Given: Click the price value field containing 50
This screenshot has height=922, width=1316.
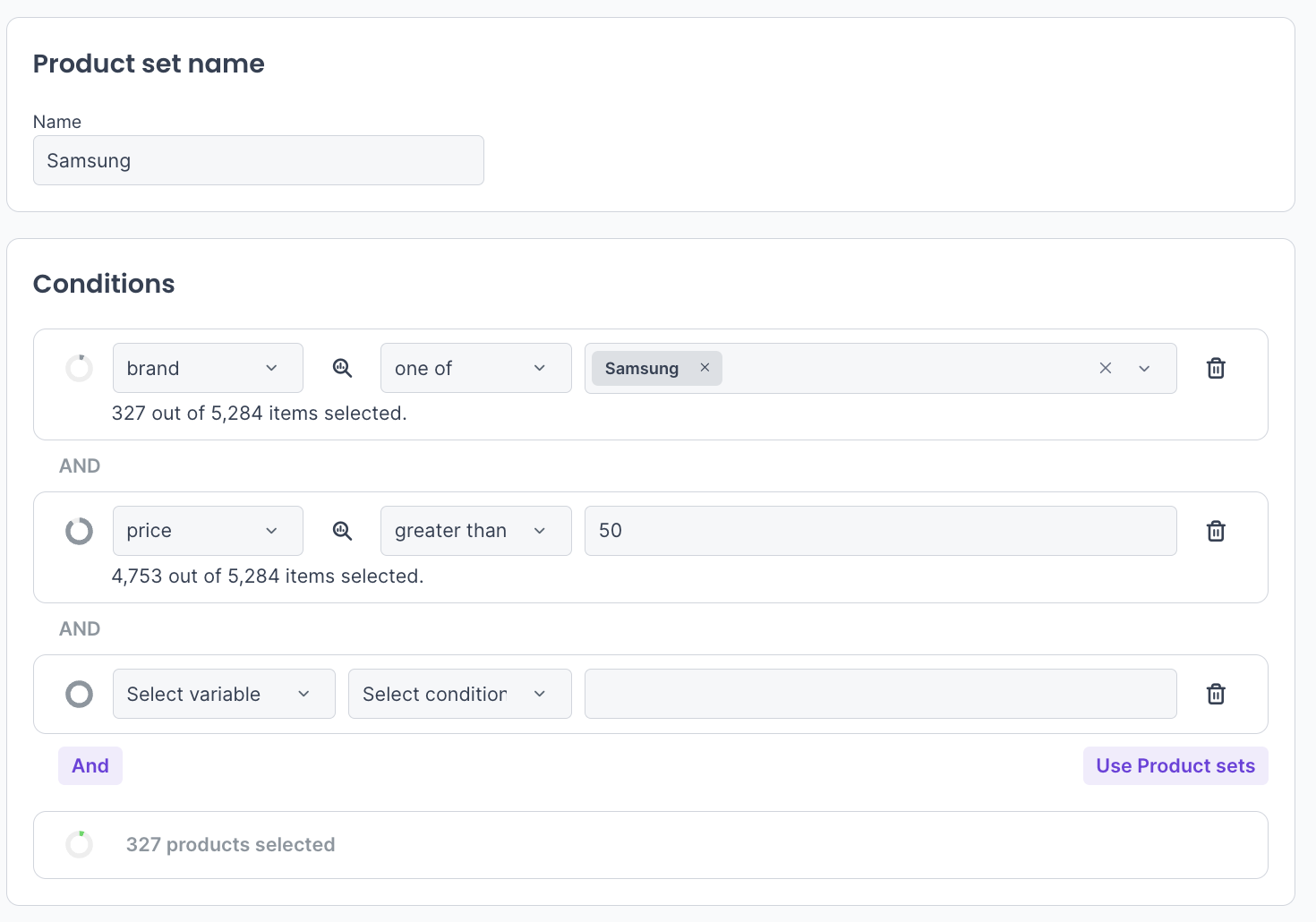Looking at the screenshot, I should [x=880, y=531].
